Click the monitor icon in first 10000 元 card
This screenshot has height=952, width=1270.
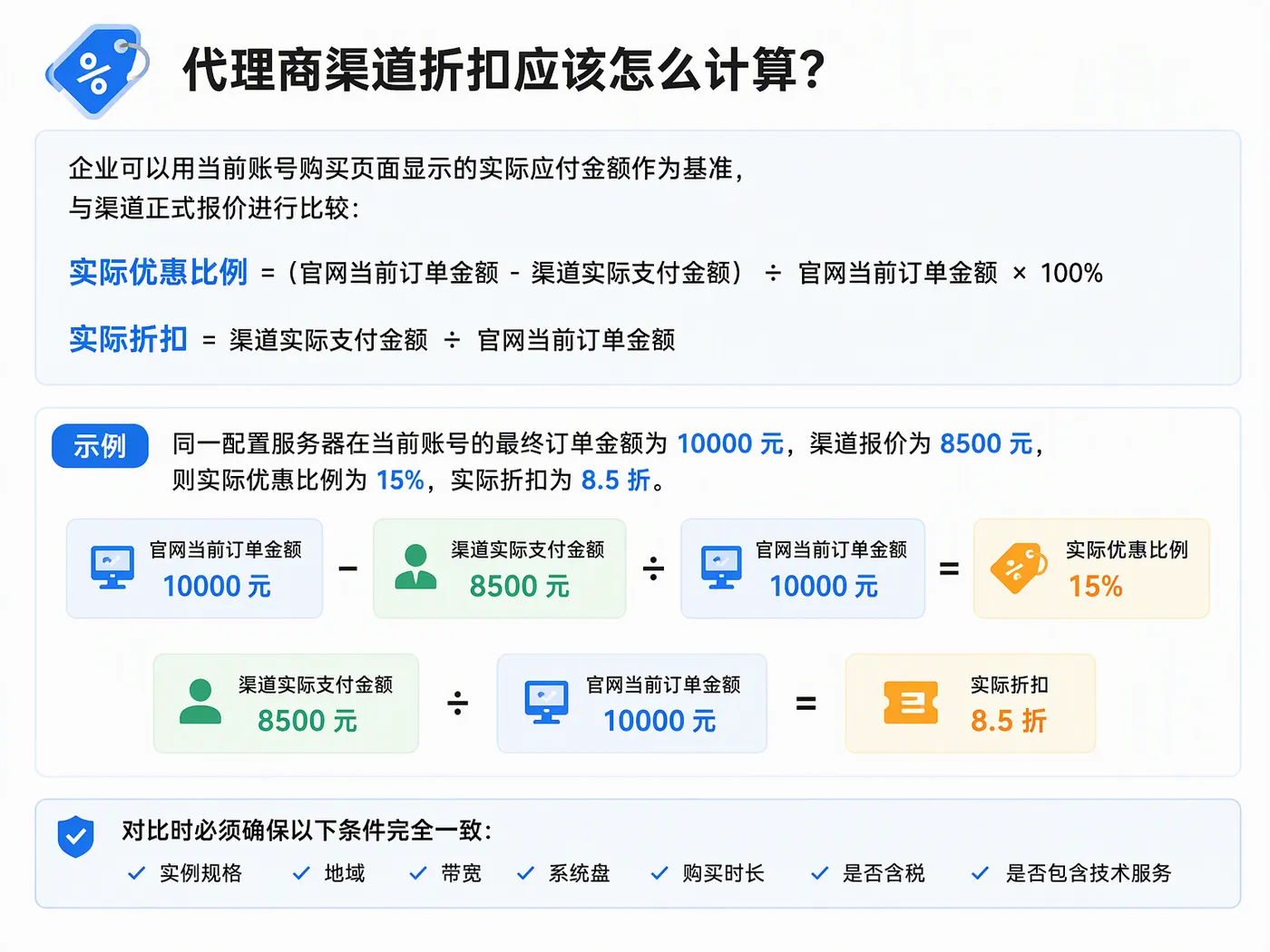(112, 568)
